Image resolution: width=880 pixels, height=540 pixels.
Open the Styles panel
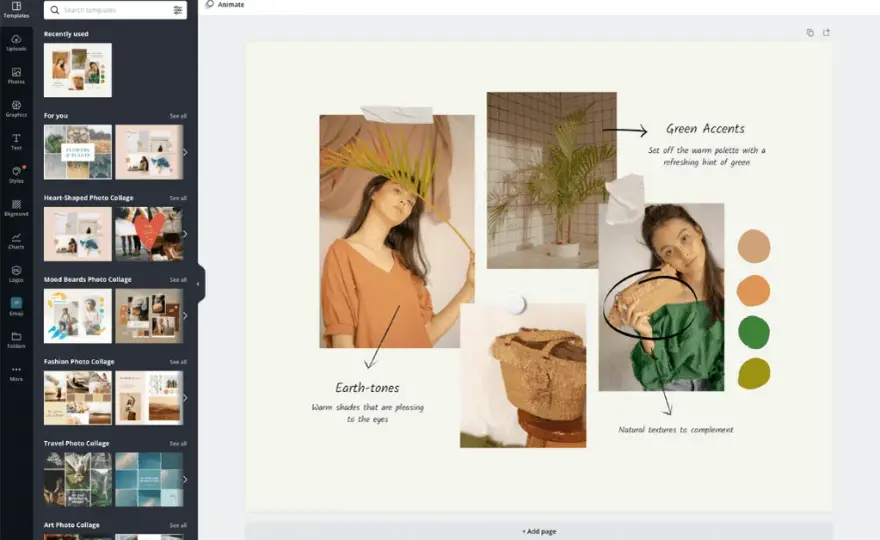click(x=16, y=175)
